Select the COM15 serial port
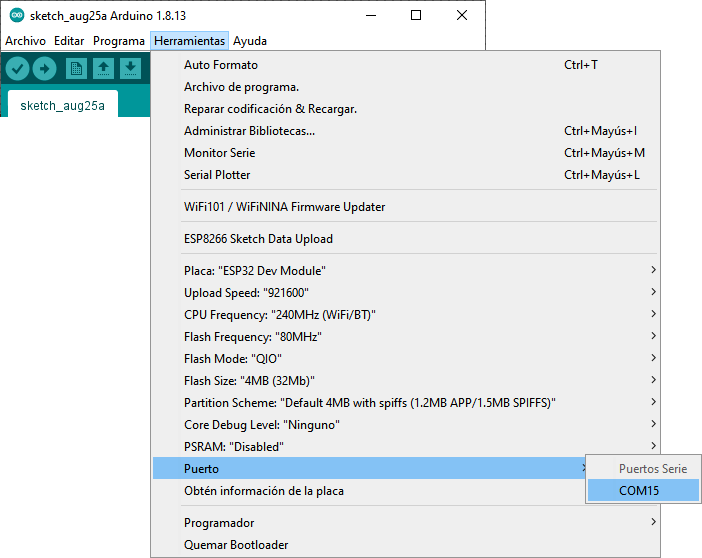 [x=643, y=490]
